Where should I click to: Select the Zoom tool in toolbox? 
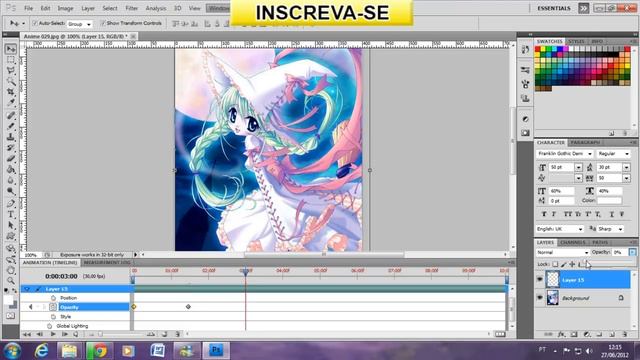tap(11, 281)
